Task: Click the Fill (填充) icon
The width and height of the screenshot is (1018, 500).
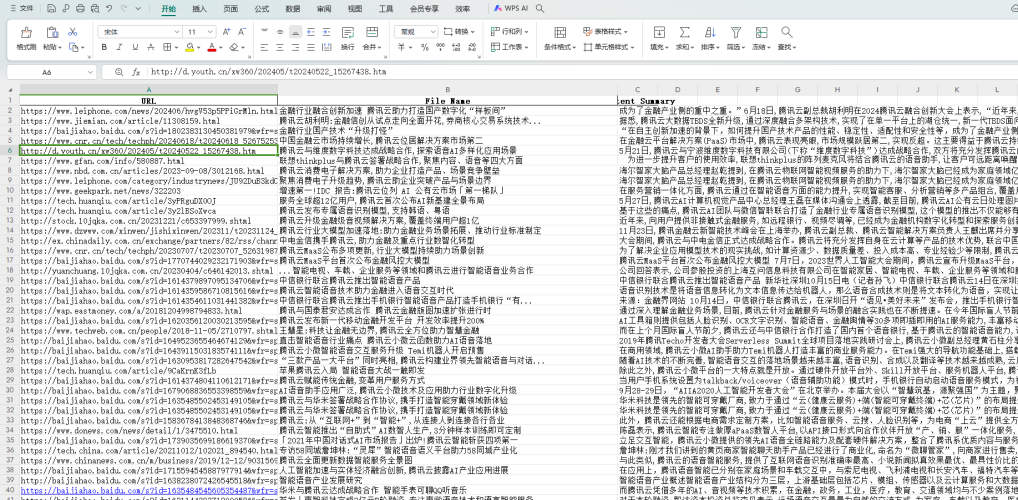Action: (658, 32)
